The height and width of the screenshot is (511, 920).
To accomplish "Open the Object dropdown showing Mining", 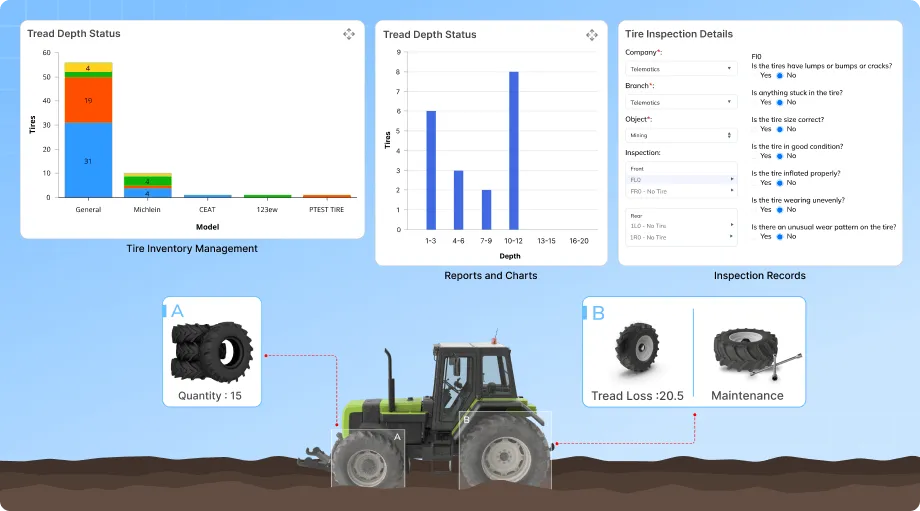I will (681, 135).
